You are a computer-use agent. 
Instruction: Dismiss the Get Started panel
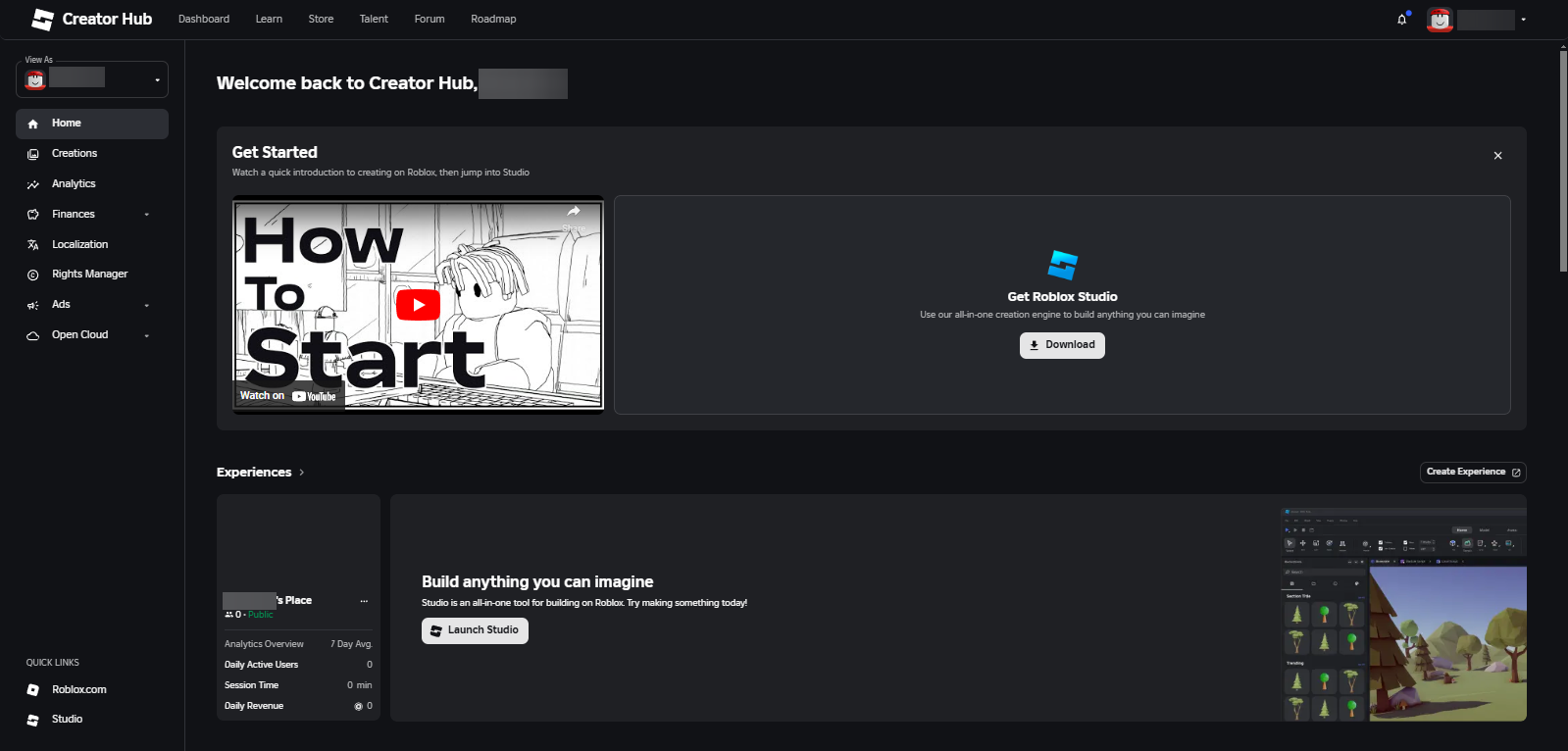[1497, 156]
